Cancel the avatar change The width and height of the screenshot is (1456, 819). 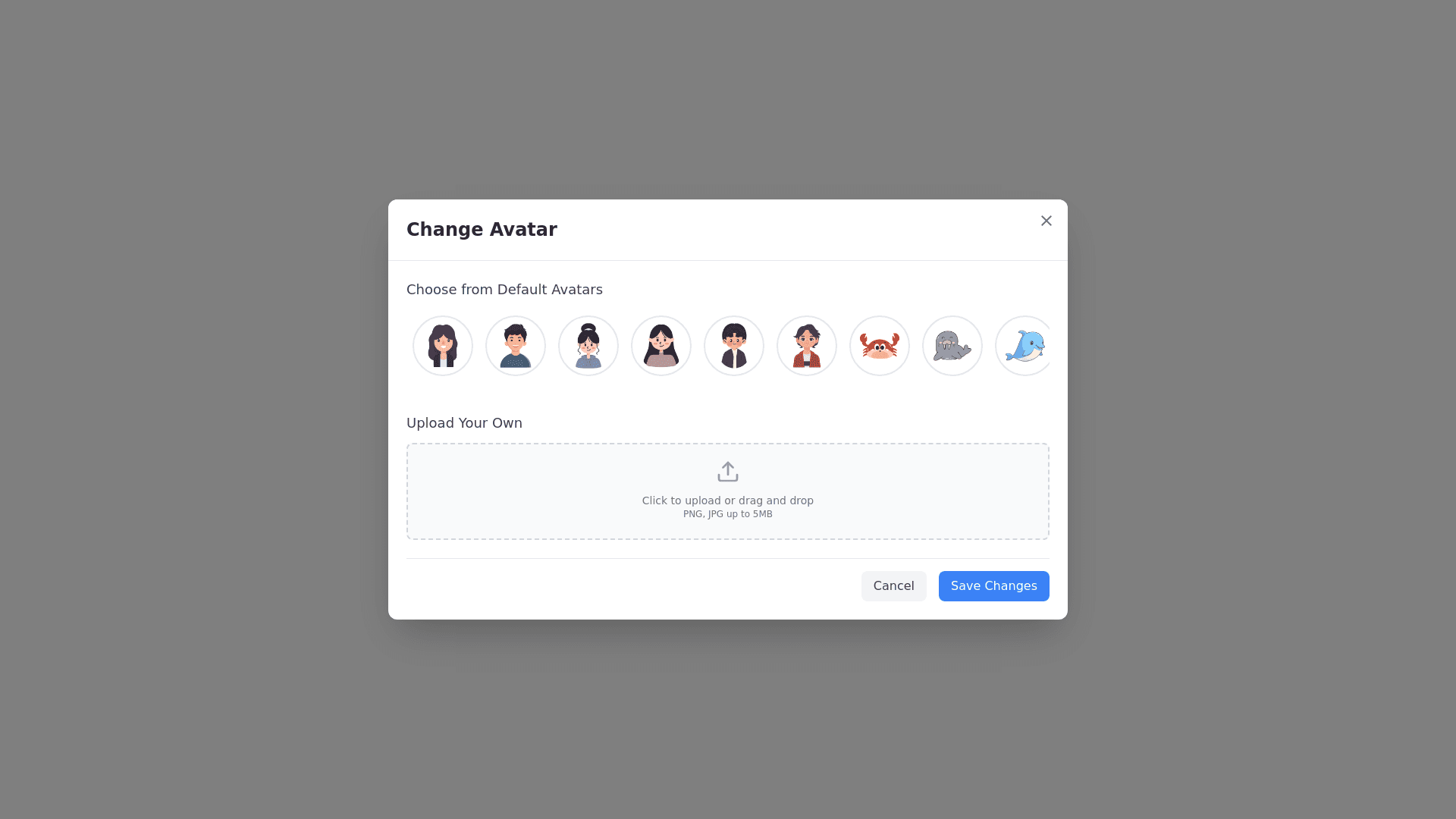coord(893,586)
